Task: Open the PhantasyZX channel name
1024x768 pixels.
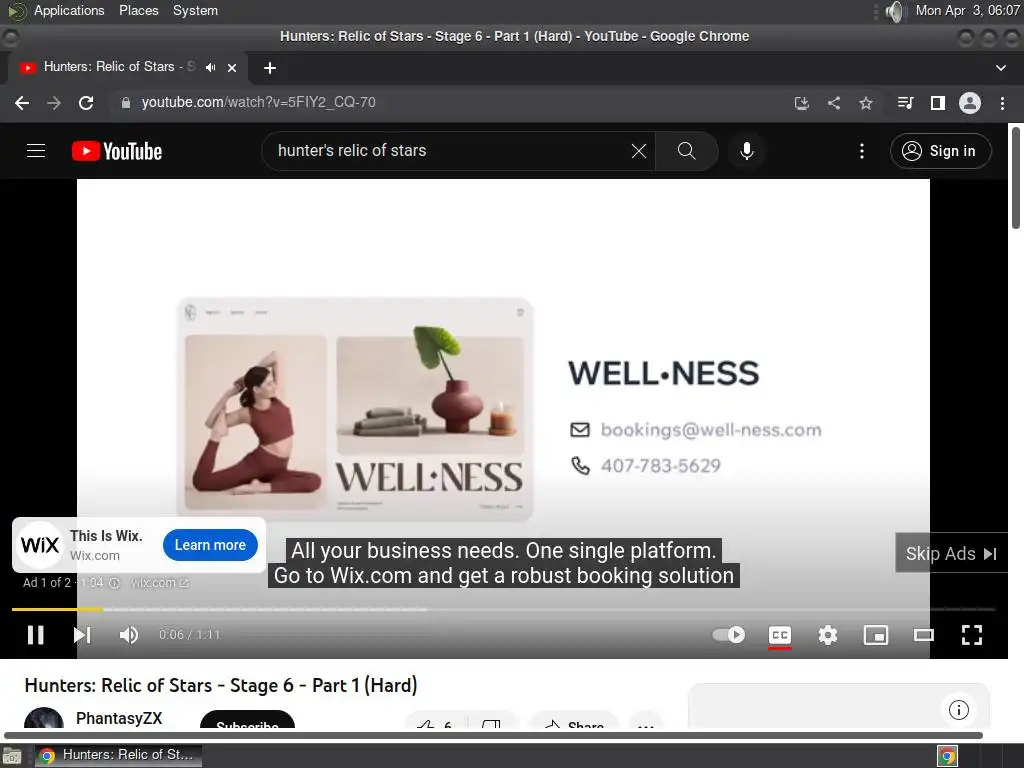Action: [119, 718]
